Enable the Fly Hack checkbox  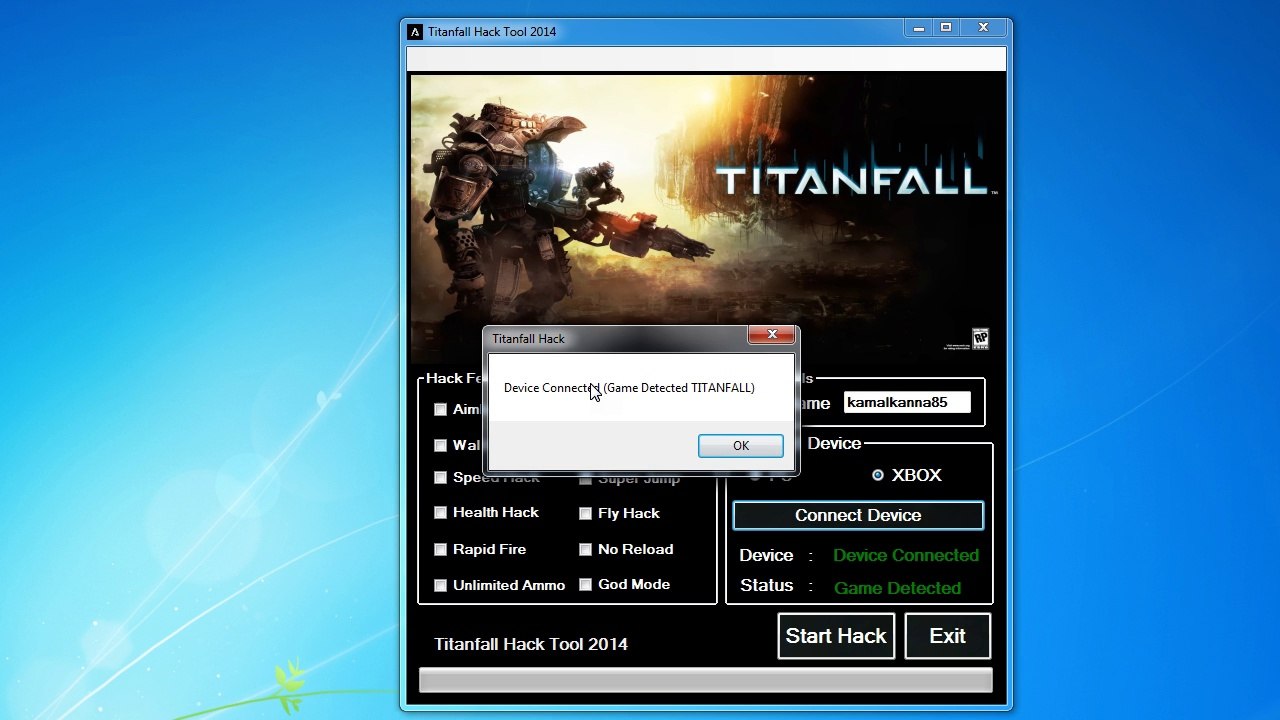(585, 514)
